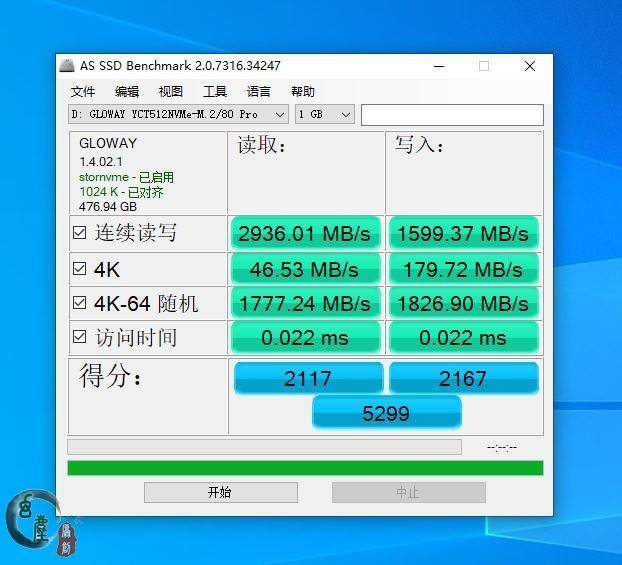This screenshot has width=622, height=565.
Task: Expand the 1 GB test size dropdown
Action: [324, 115]
